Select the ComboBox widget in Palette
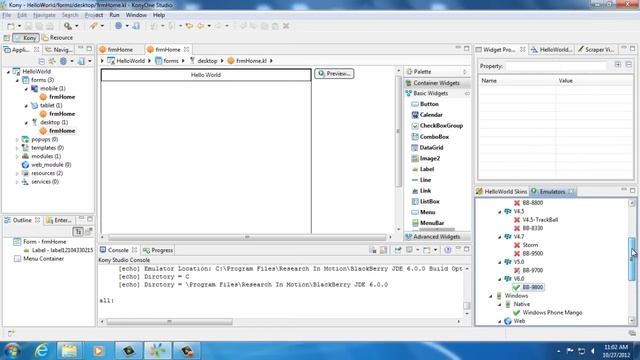The height and width of the screenshot is (360, 640). pos(430,137)
